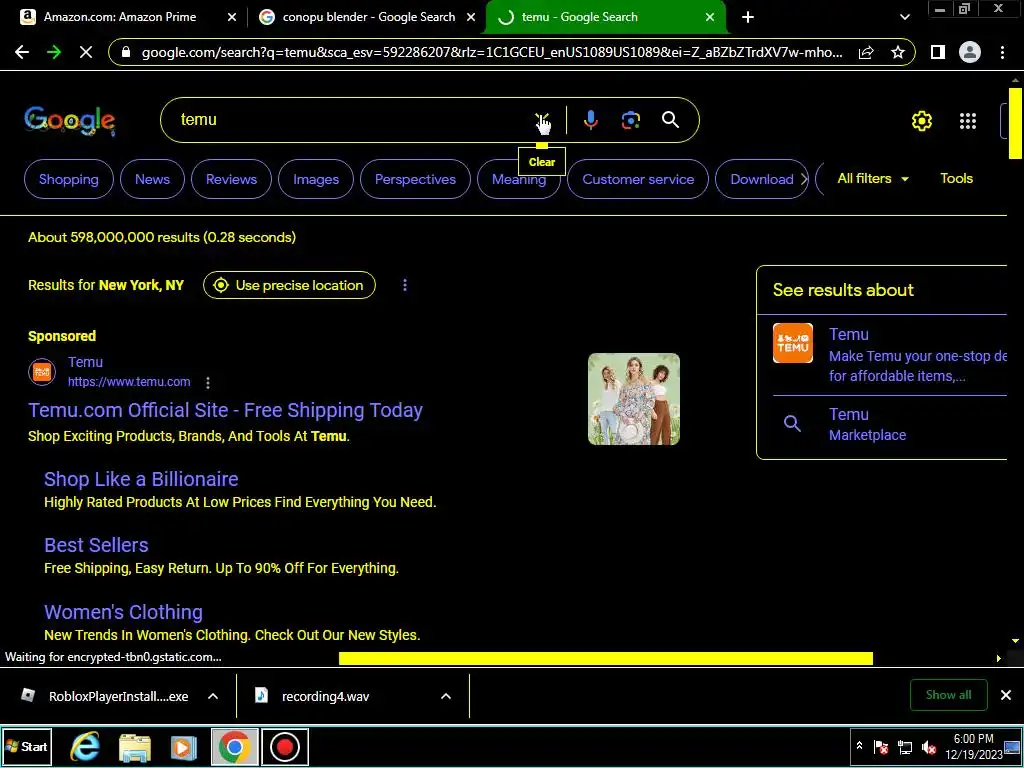Open Google Lens image search
This screenshot has height=768, width=1024.
(x=630, y=120)
